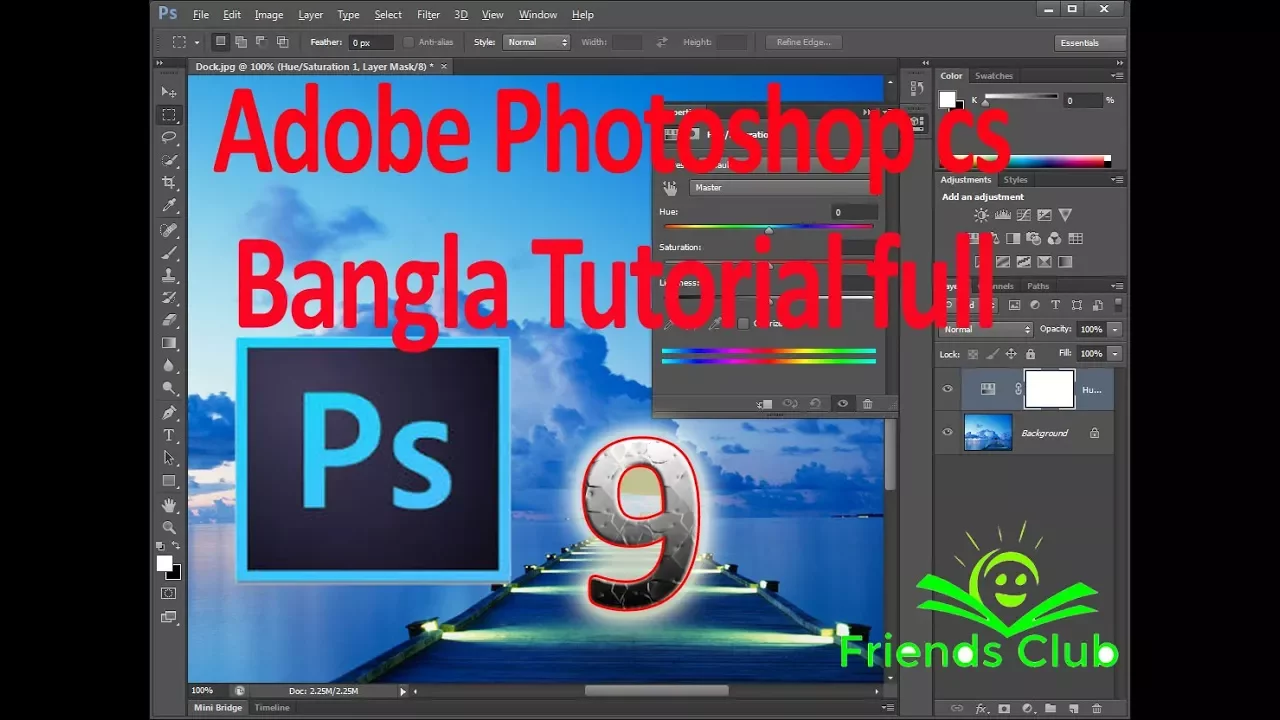Open the Master channel dropdown
Viewport: 1280px width, 720px height.
[781, 188]
